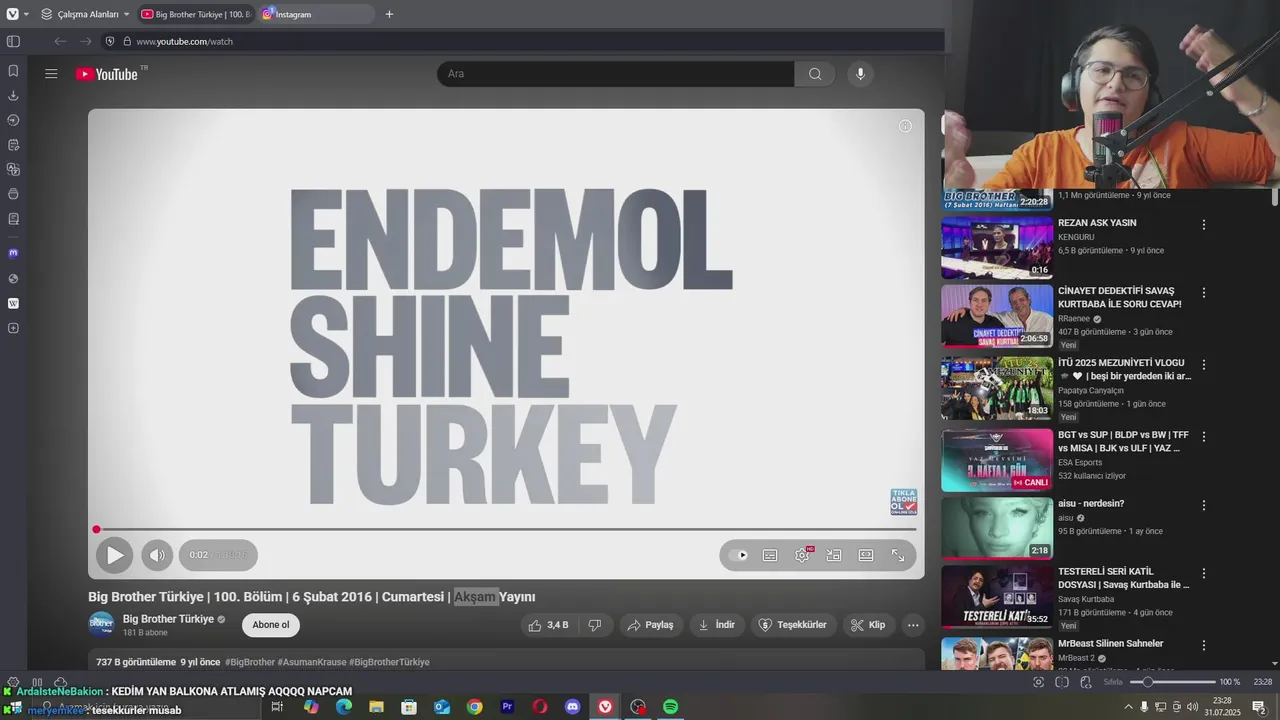Open Spotify from the taskbar
This screenshot has width=1280, height=720.
[x=670, y=707]
